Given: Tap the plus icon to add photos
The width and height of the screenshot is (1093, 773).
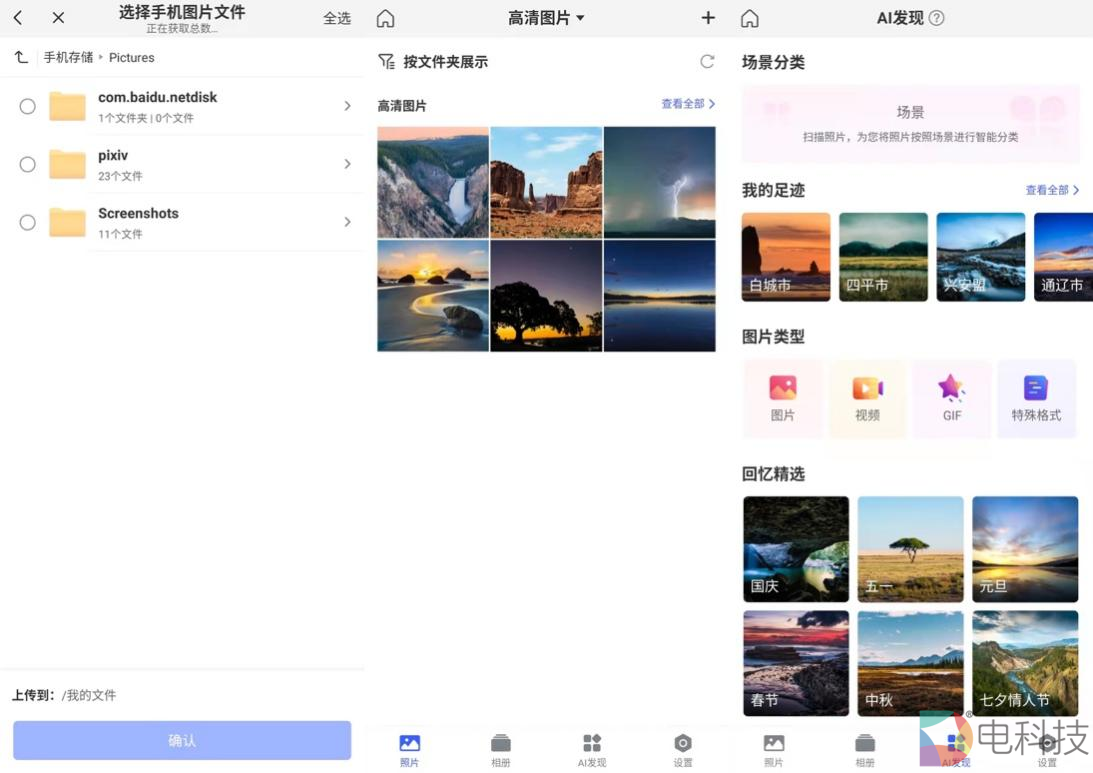Looking at the screenshot, I should coord(707,17).
